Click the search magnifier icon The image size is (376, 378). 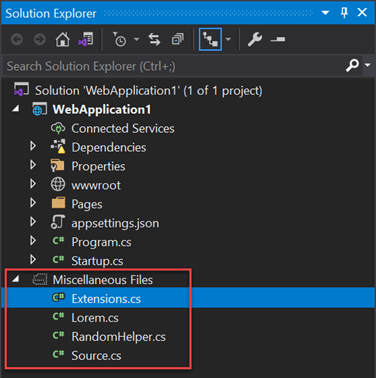[x=352, y=65]
